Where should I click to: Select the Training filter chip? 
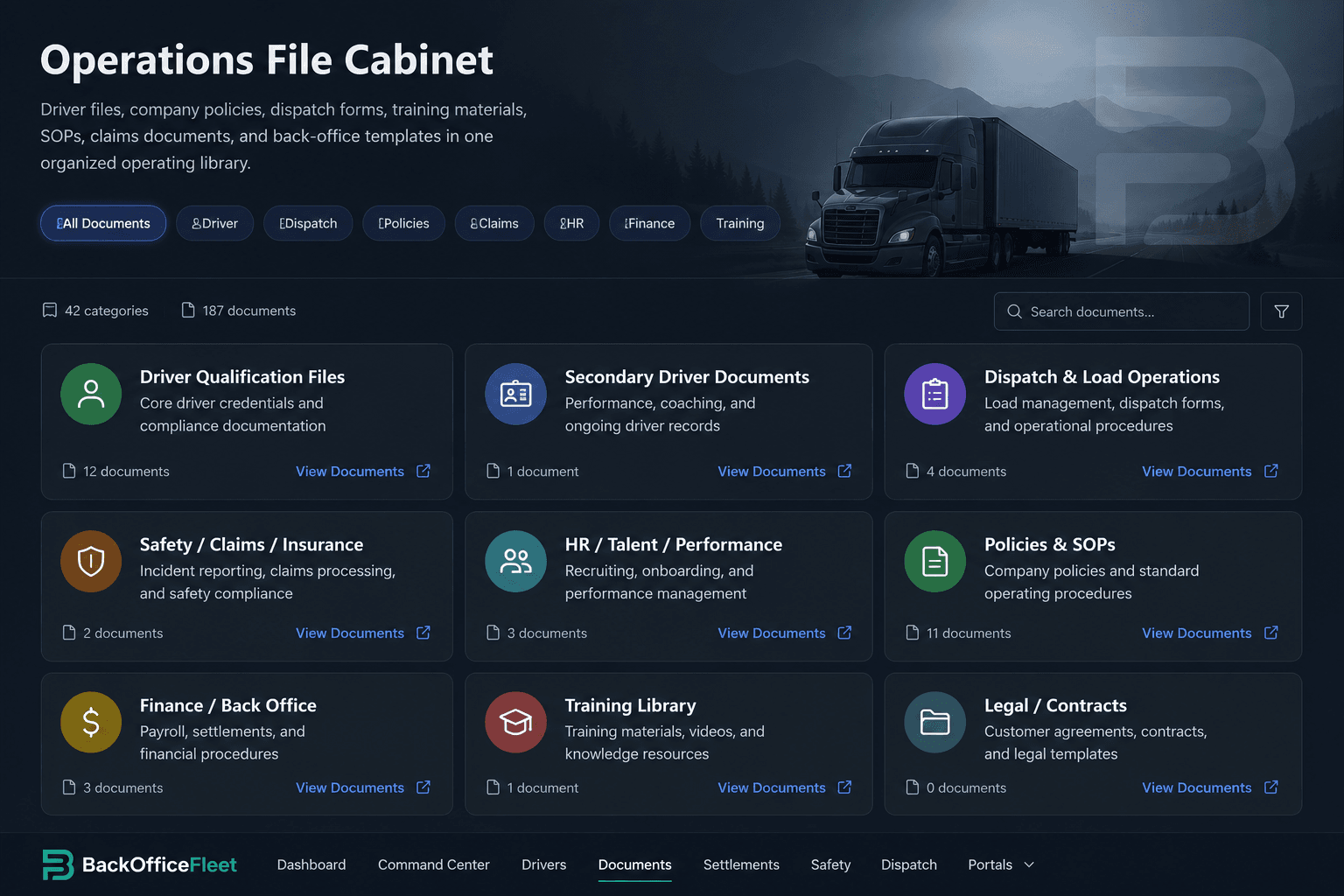740,223
